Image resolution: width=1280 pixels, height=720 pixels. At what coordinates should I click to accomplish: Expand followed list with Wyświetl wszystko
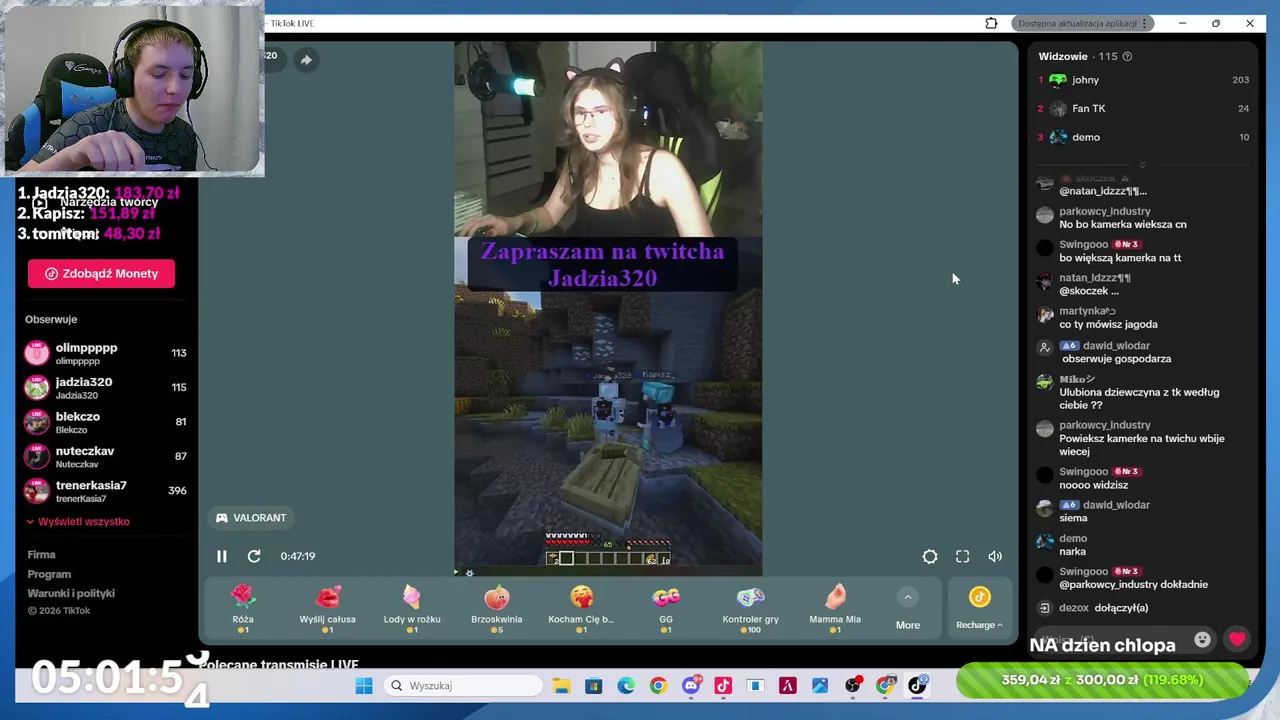[78, 521]
